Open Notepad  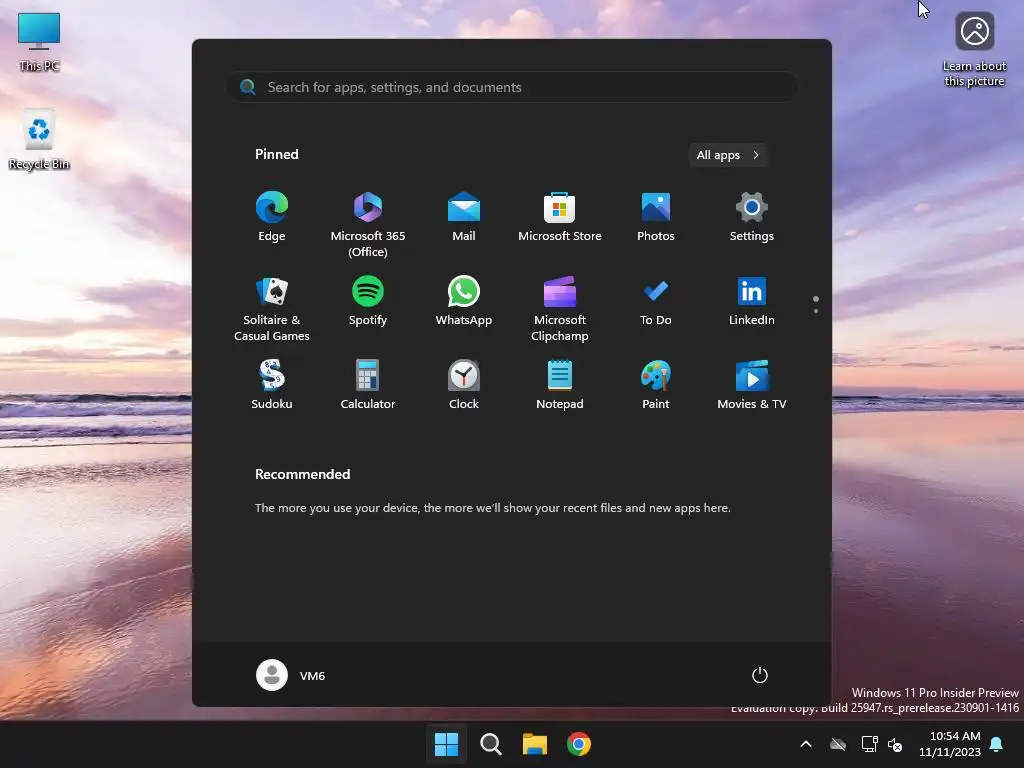point(560,385)
